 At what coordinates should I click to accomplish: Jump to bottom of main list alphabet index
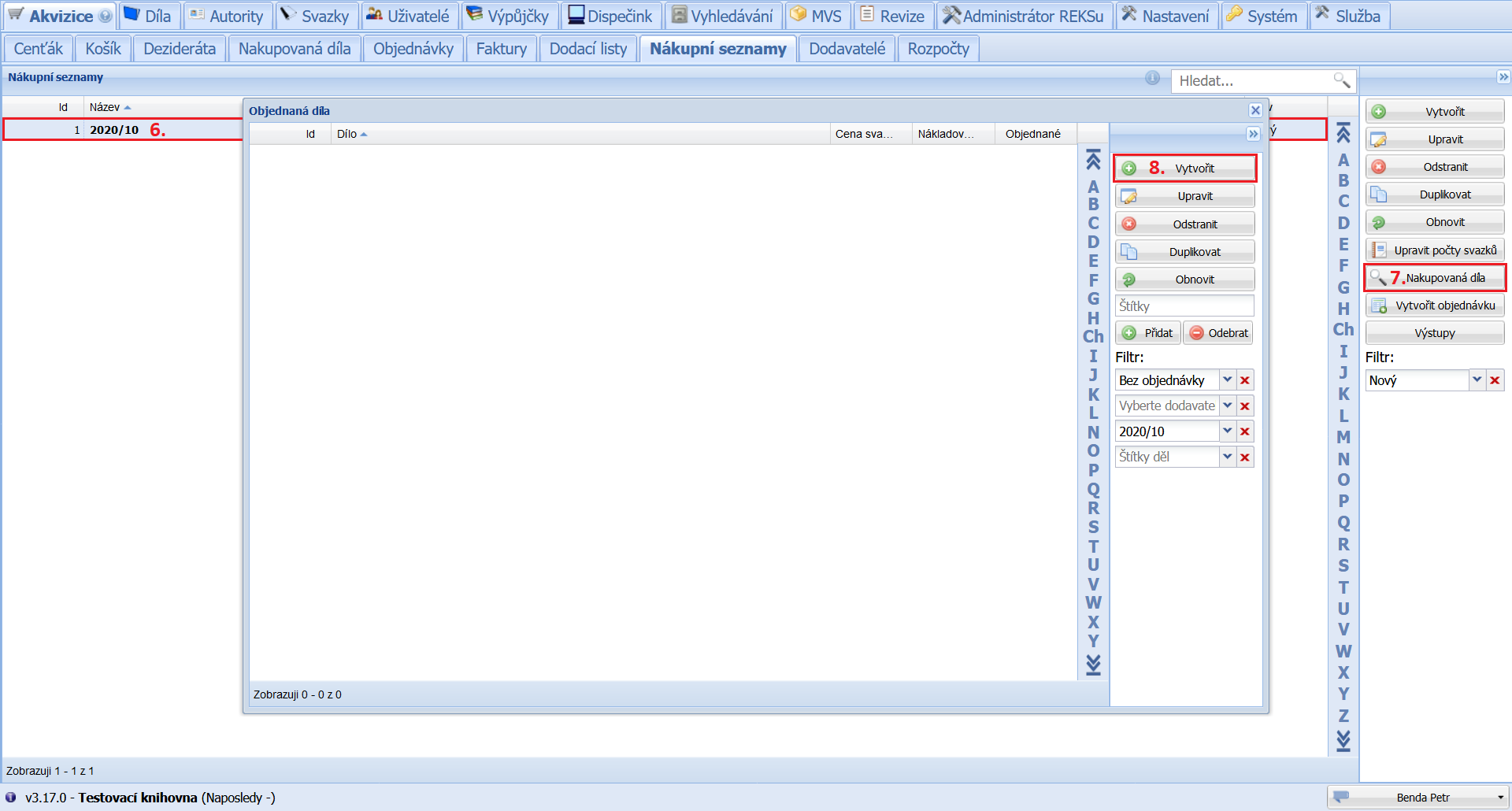point(1343,741)
